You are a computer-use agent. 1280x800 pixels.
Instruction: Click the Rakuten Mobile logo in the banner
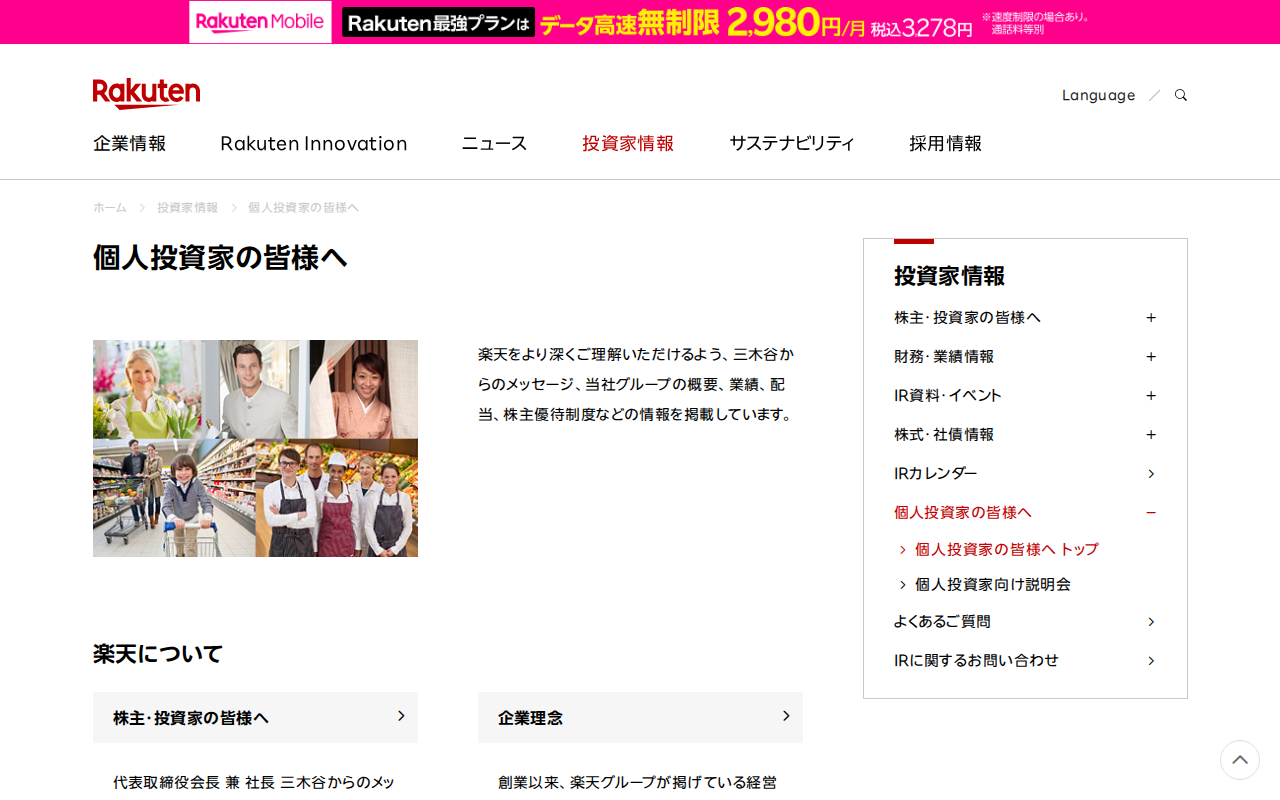point(260,22)
